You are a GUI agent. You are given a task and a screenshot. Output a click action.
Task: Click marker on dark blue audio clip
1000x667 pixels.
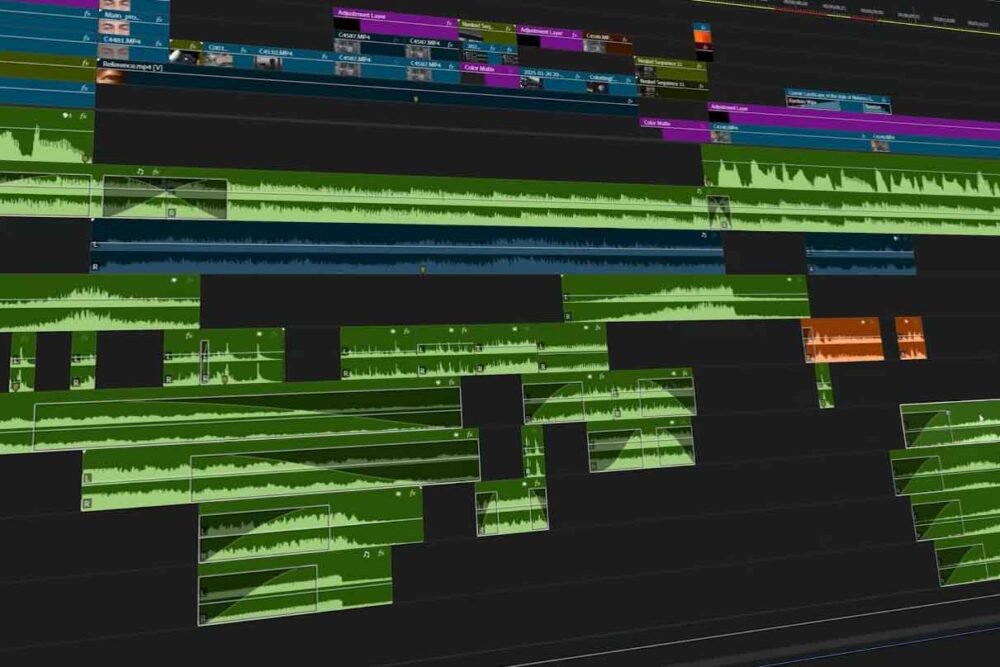pyautogui.click(x=422, y=270)
